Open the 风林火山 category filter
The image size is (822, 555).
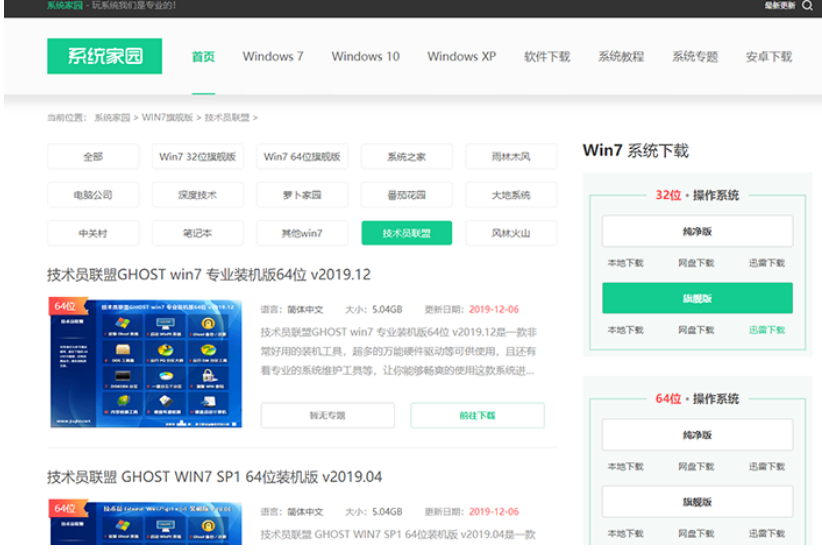point(511,233)
